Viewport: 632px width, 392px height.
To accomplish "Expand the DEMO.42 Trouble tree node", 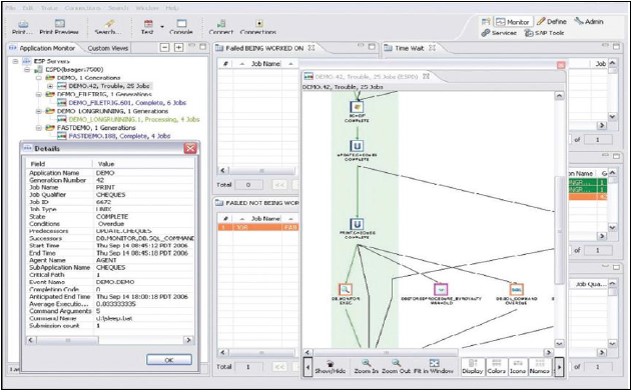I will [x=50, y=86].
